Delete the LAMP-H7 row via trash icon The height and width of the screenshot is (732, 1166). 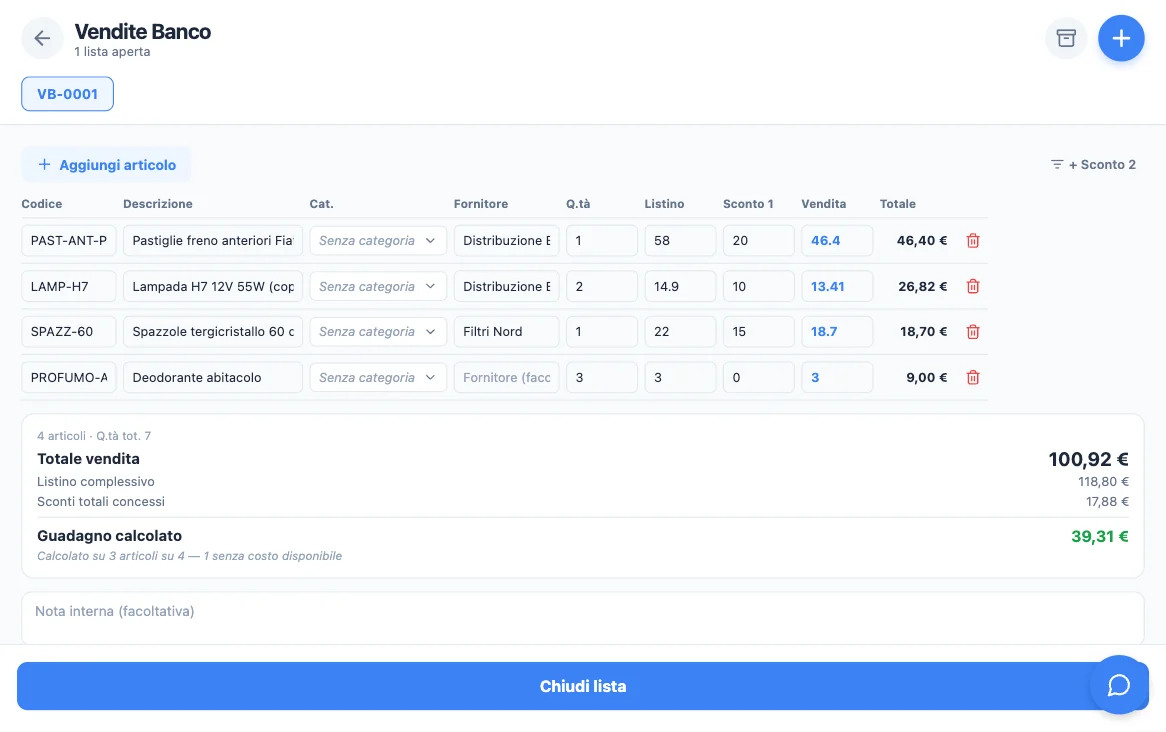click(973, 286)
